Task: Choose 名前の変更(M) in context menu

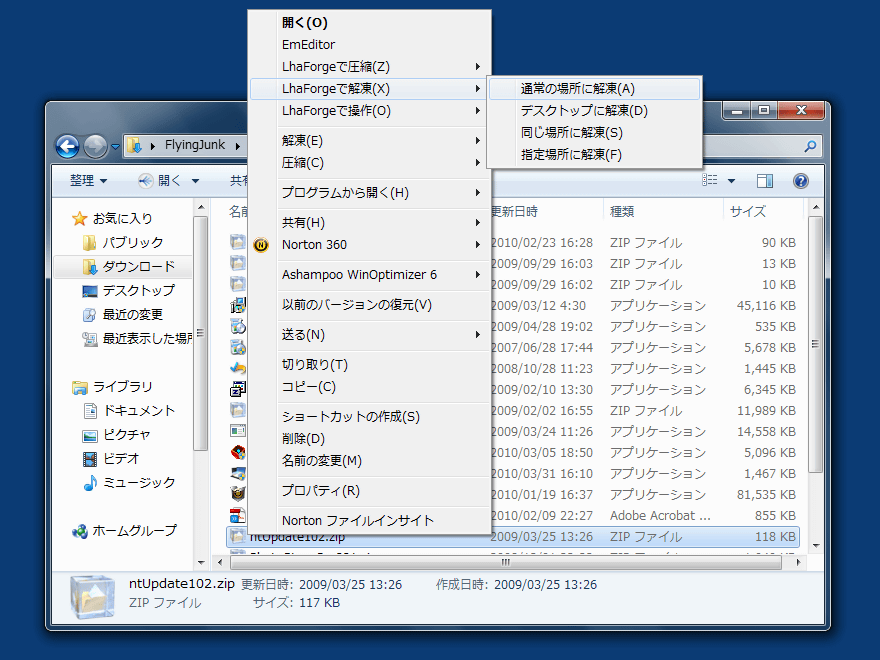Action: [370, 461]
